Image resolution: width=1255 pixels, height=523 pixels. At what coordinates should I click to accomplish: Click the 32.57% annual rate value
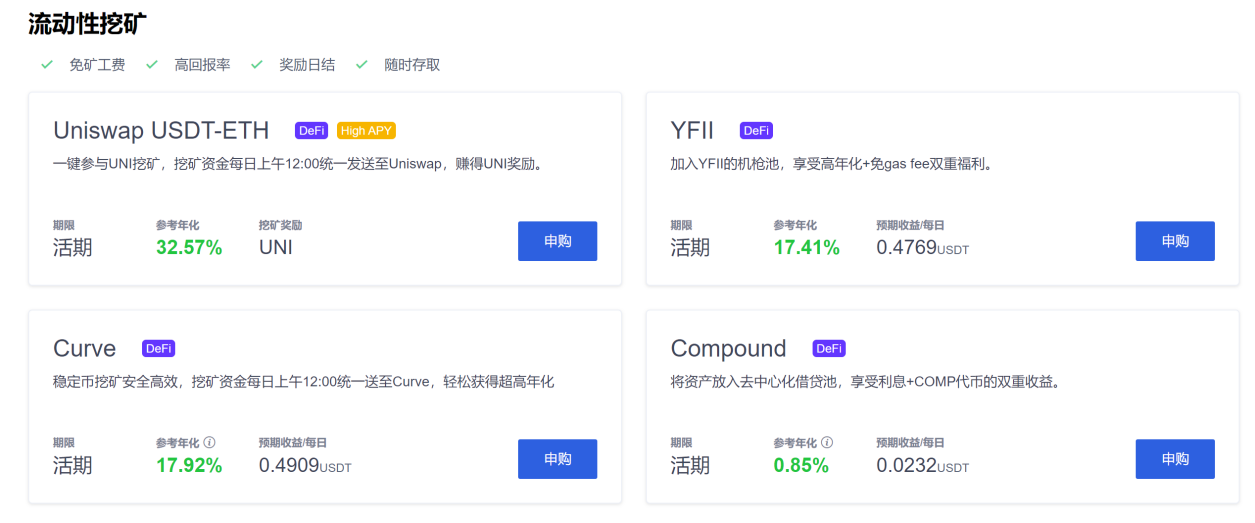189,247
